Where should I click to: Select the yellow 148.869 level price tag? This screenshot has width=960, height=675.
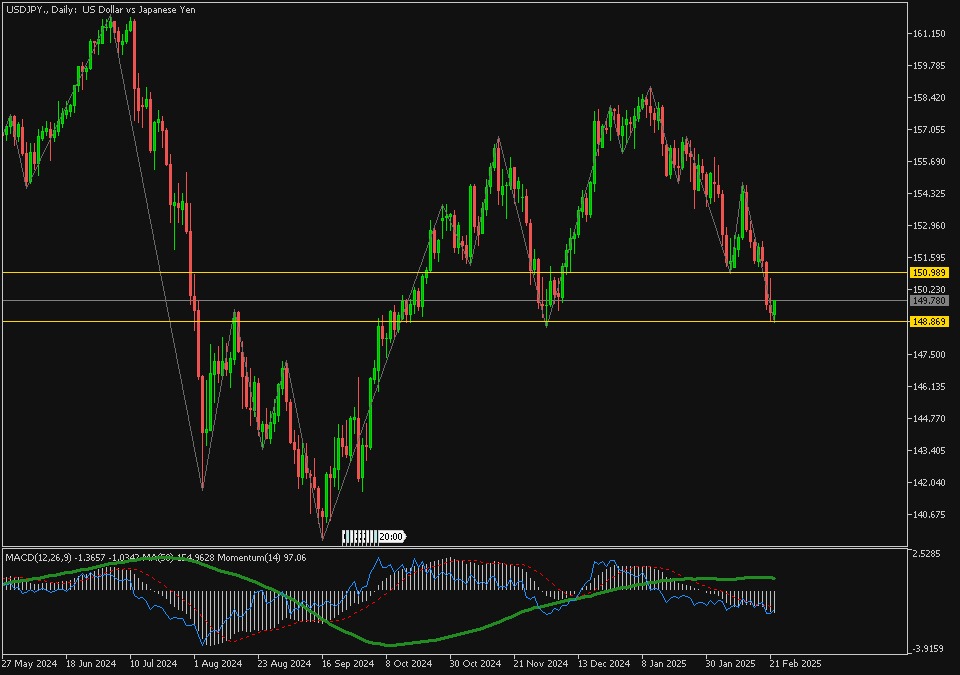tap(929, 322)
